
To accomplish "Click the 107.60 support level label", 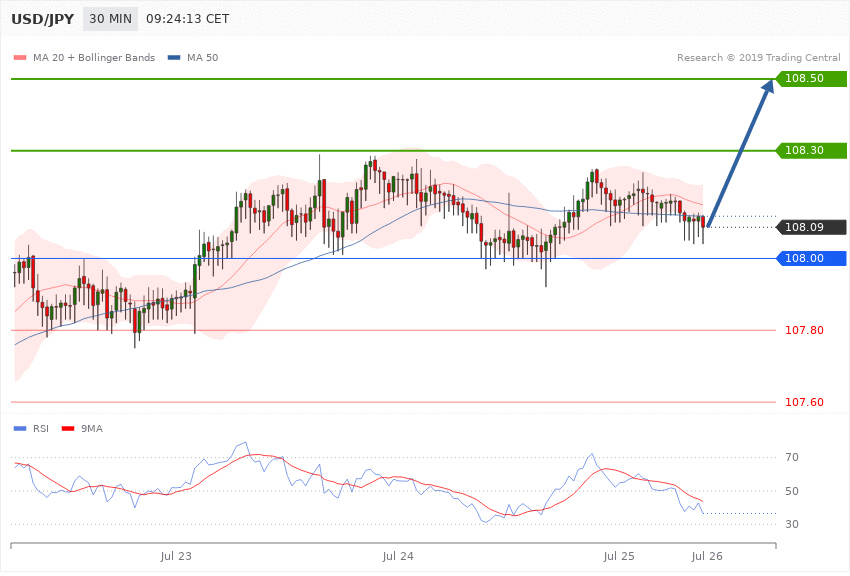I will (804, 402).
